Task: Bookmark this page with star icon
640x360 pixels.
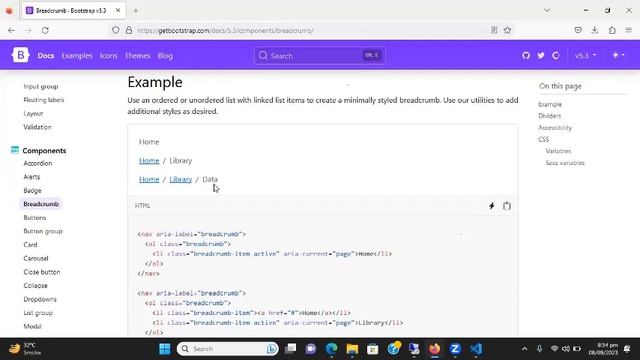Action: coord(507,30)
